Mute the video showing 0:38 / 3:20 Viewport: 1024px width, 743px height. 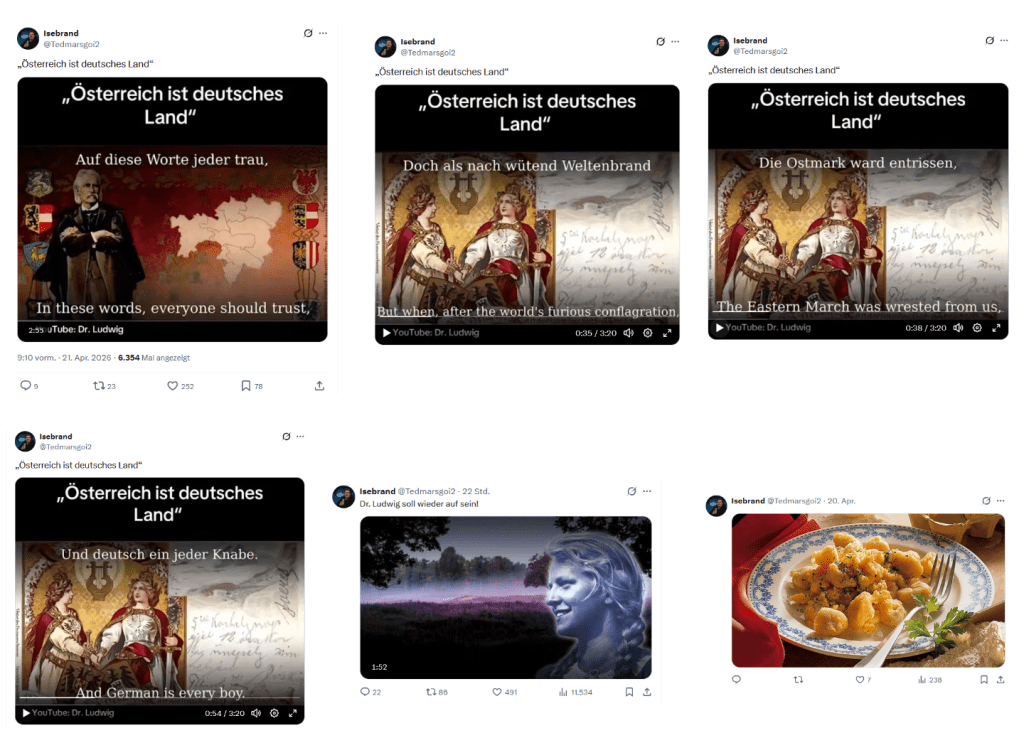pyautogui.click(x=957, y=328)
